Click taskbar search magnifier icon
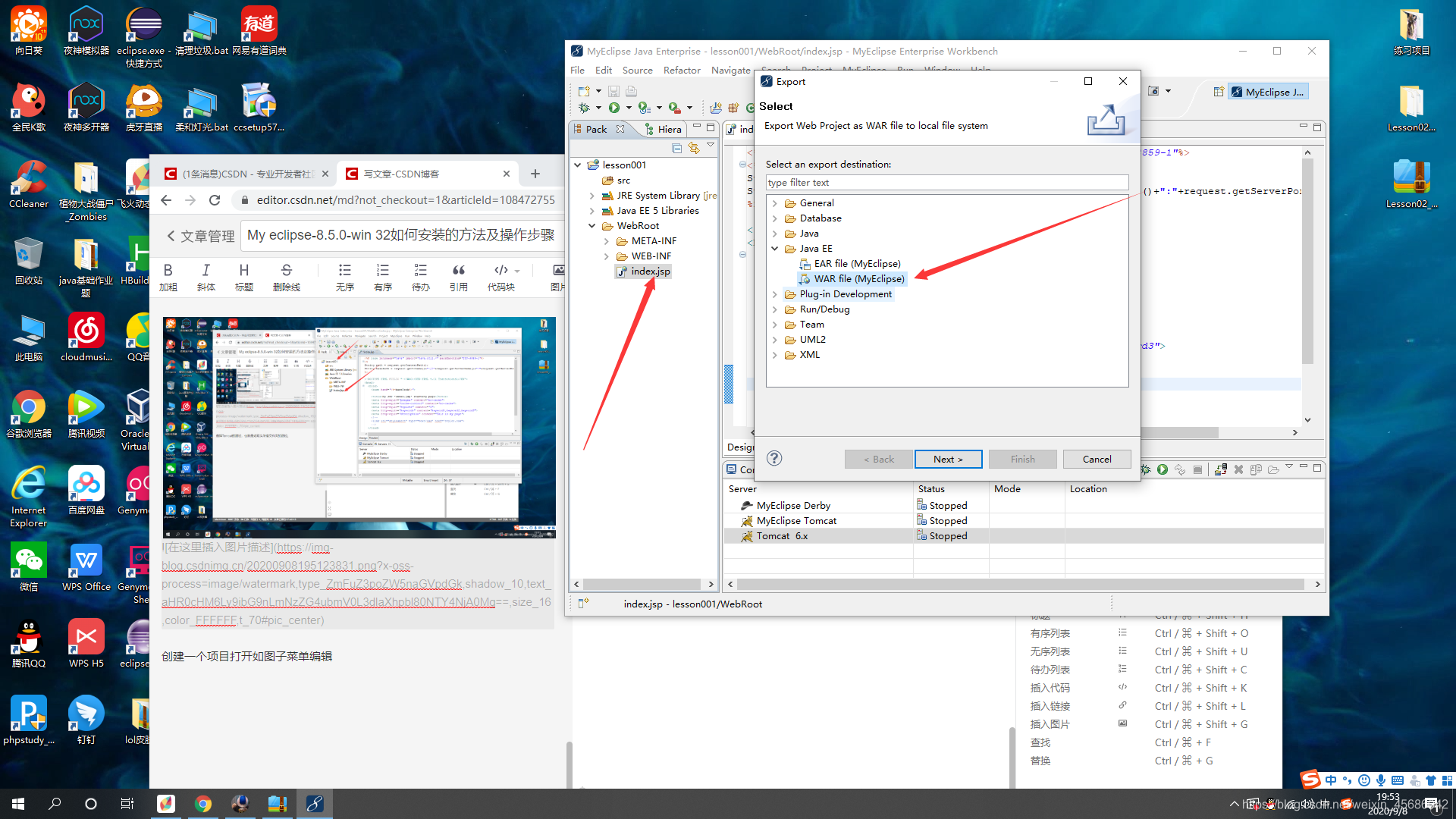 pos(55,804)
